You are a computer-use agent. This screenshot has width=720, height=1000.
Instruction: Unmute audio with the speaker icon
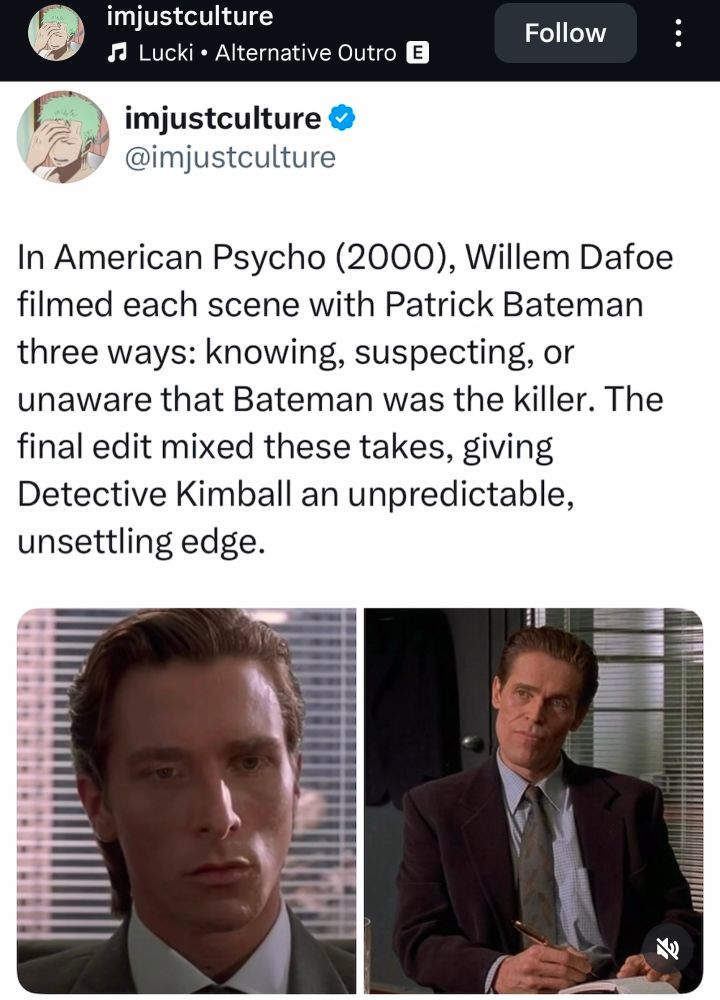[668, 950]
